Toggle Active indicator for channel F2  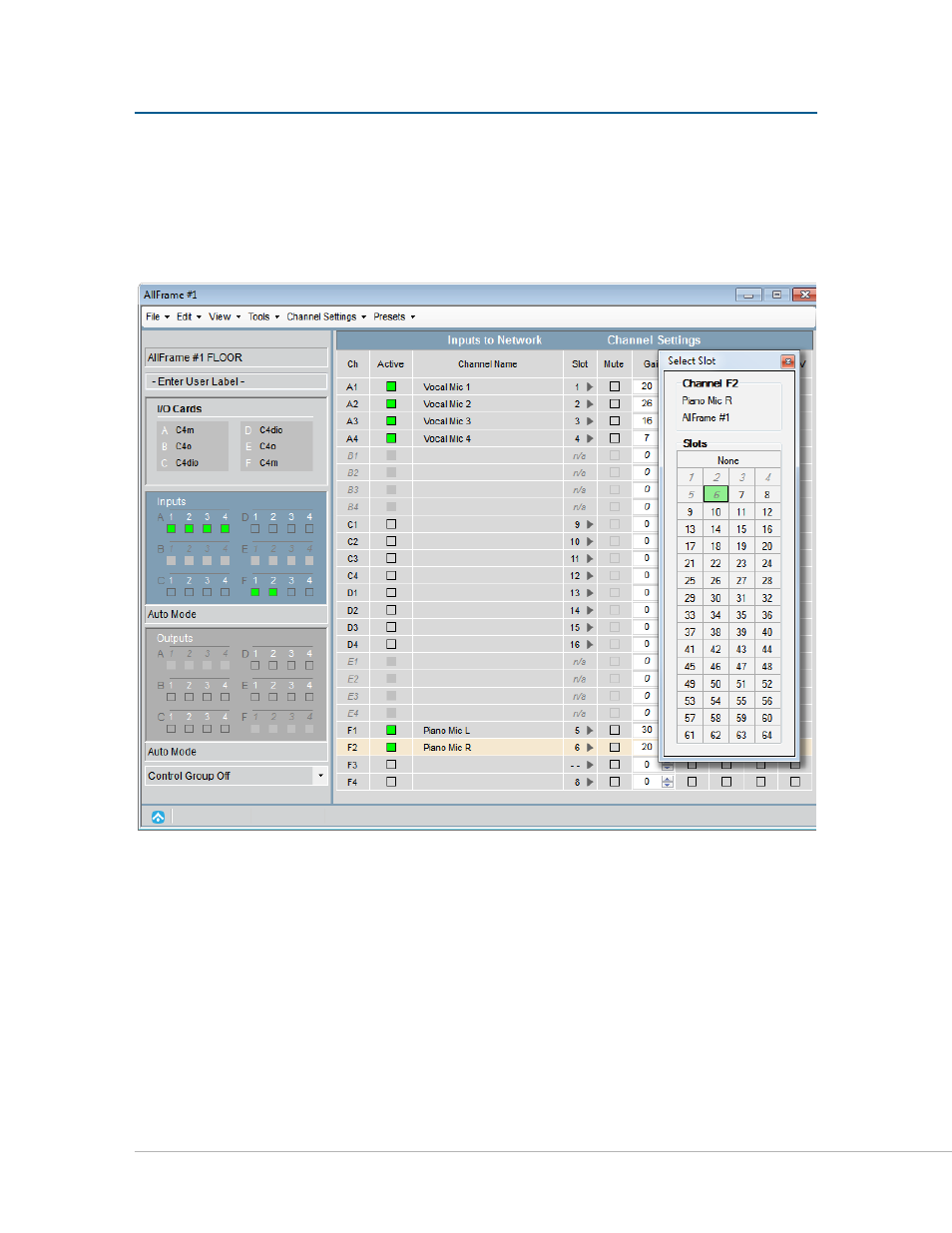(x=391, y=747)
